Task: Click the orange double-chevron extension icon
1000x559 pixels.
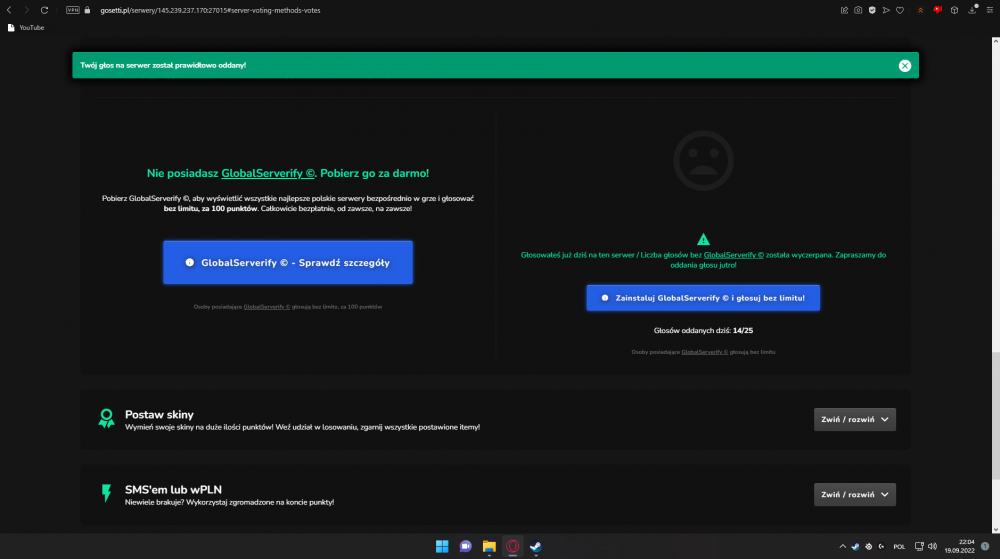Action: coord(920,10)
